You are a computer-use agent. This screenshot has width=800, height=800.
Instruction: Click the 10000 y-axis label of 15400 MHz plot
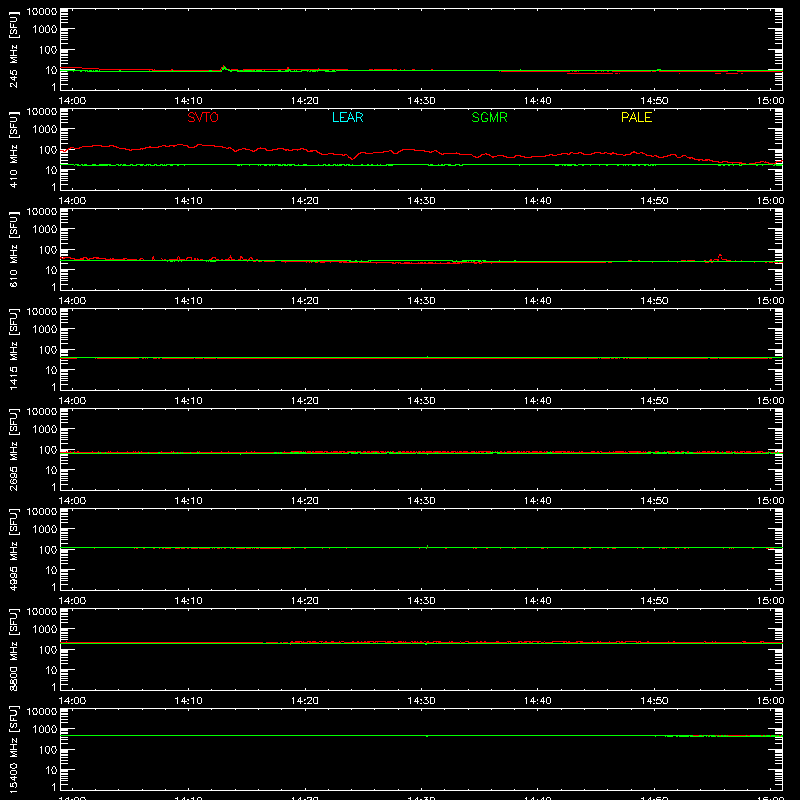[x=42, y=712]
